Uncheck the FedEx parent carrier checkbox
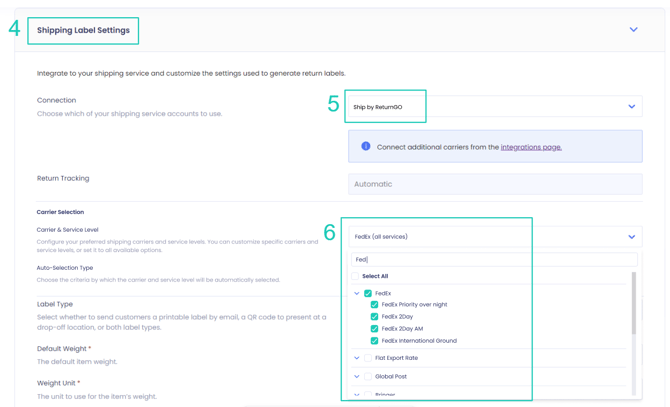The image size is (670, 407). pyautogui.click(x=368, y=294)
